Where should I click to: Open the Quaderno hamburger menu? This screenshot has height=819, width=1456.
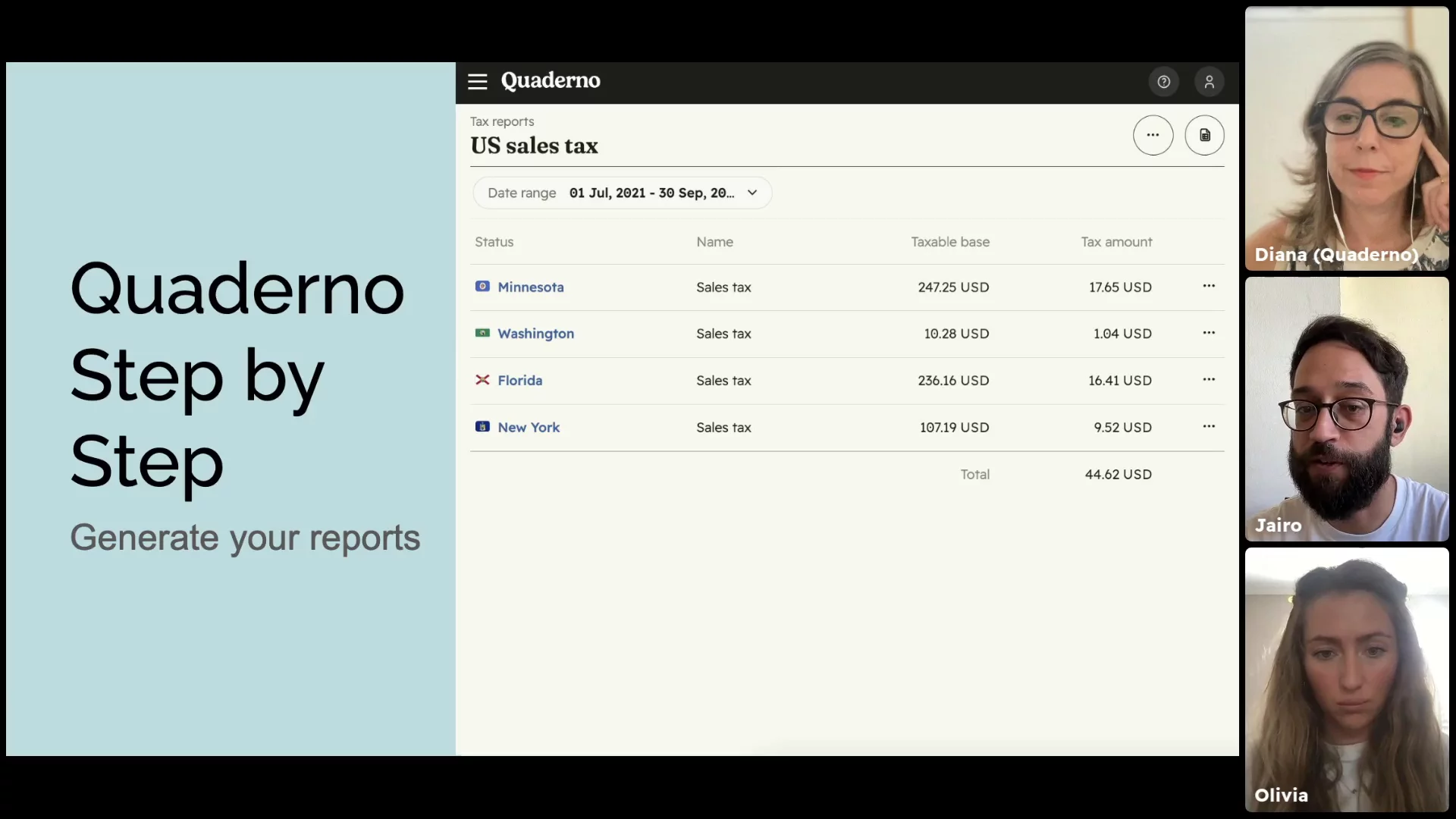[x=477, y=81]
